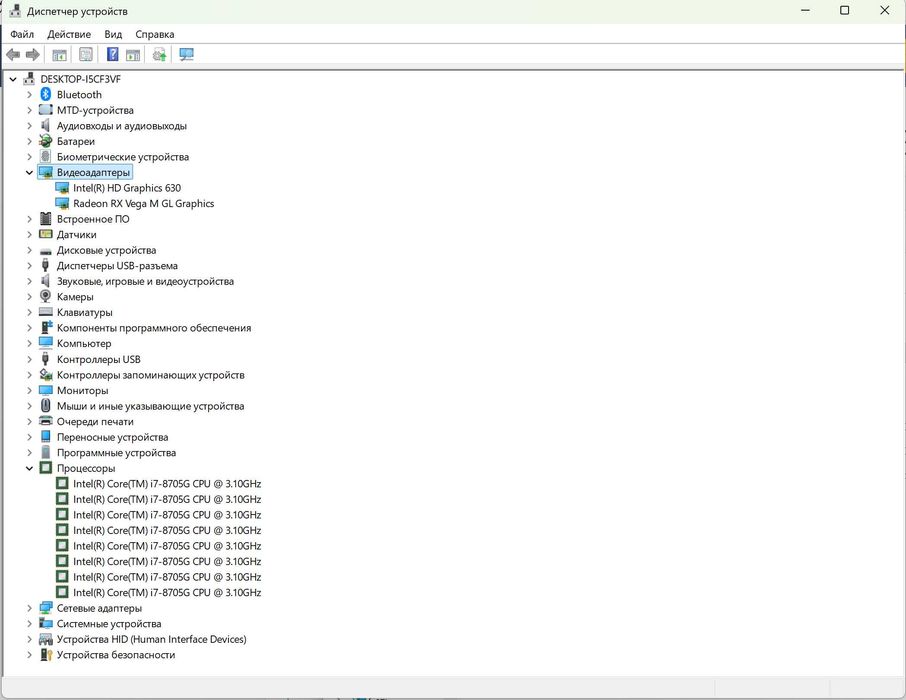Click the Компоненты программного обеспечения icon
This screenshot has height=700, width=906.
tap(46, 327)
